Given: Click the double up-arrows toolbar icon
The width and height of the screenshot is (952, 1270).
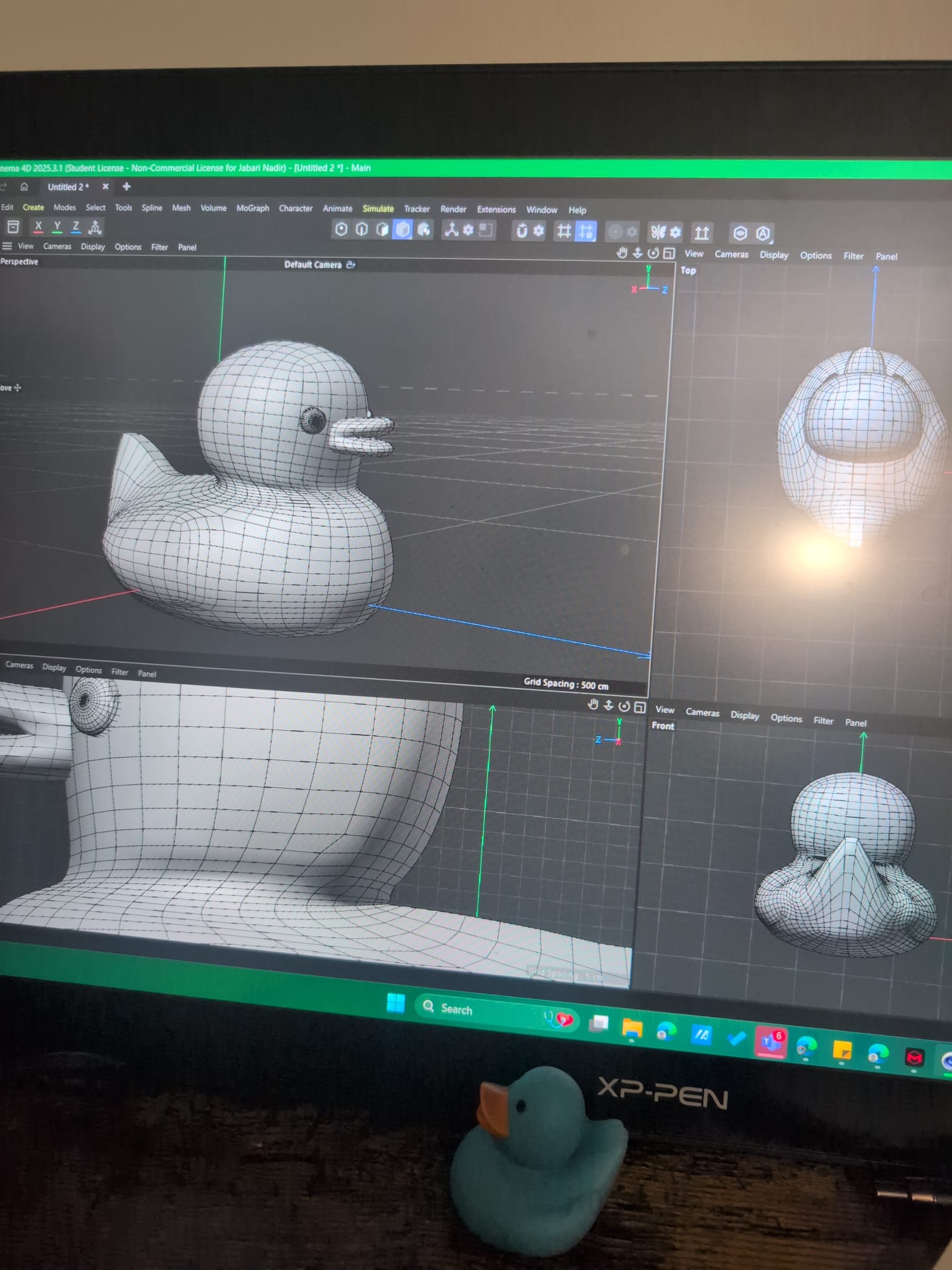Looking at the screenshot, I should point(702,233).
